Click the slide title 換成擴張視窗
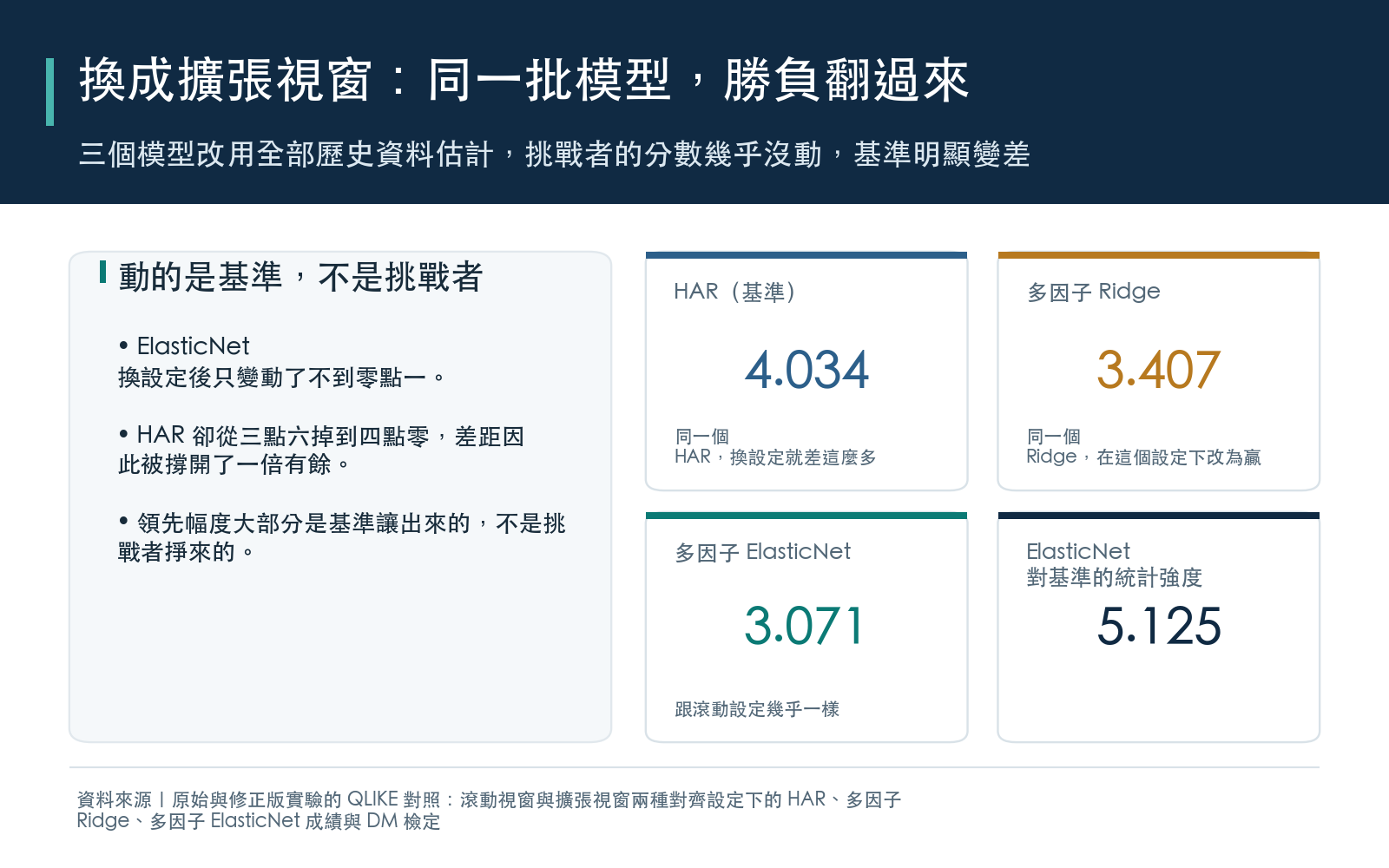 click(523, 81)
